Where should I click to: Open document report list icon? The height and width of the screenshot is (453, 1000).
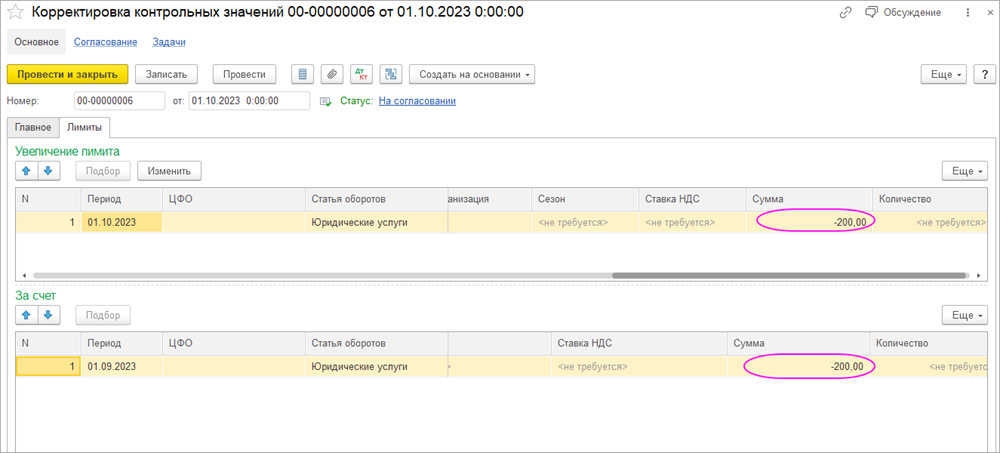(x=303, y=75)
